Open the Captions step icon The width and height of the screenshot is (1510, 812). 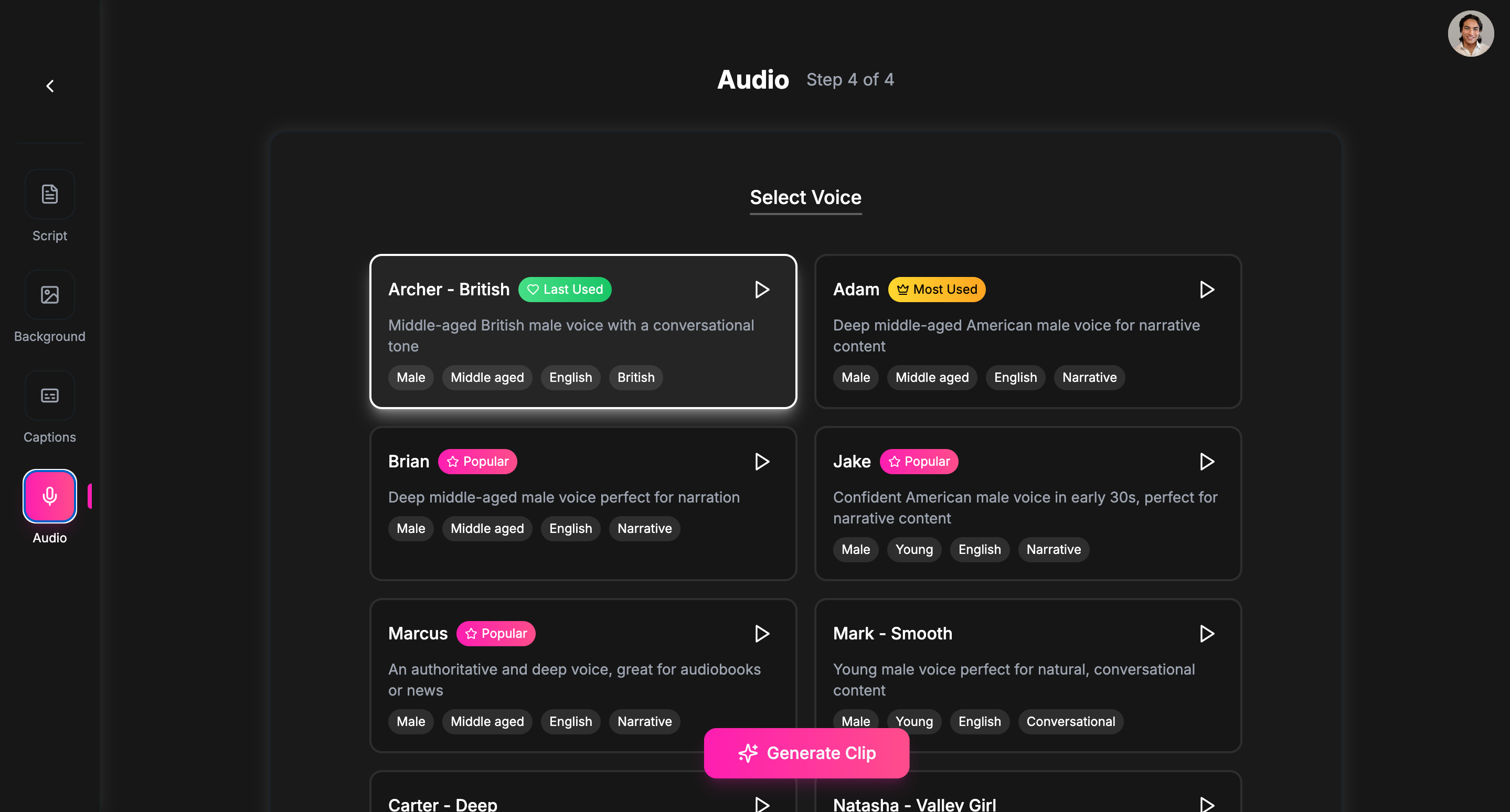tap(50, 396)
